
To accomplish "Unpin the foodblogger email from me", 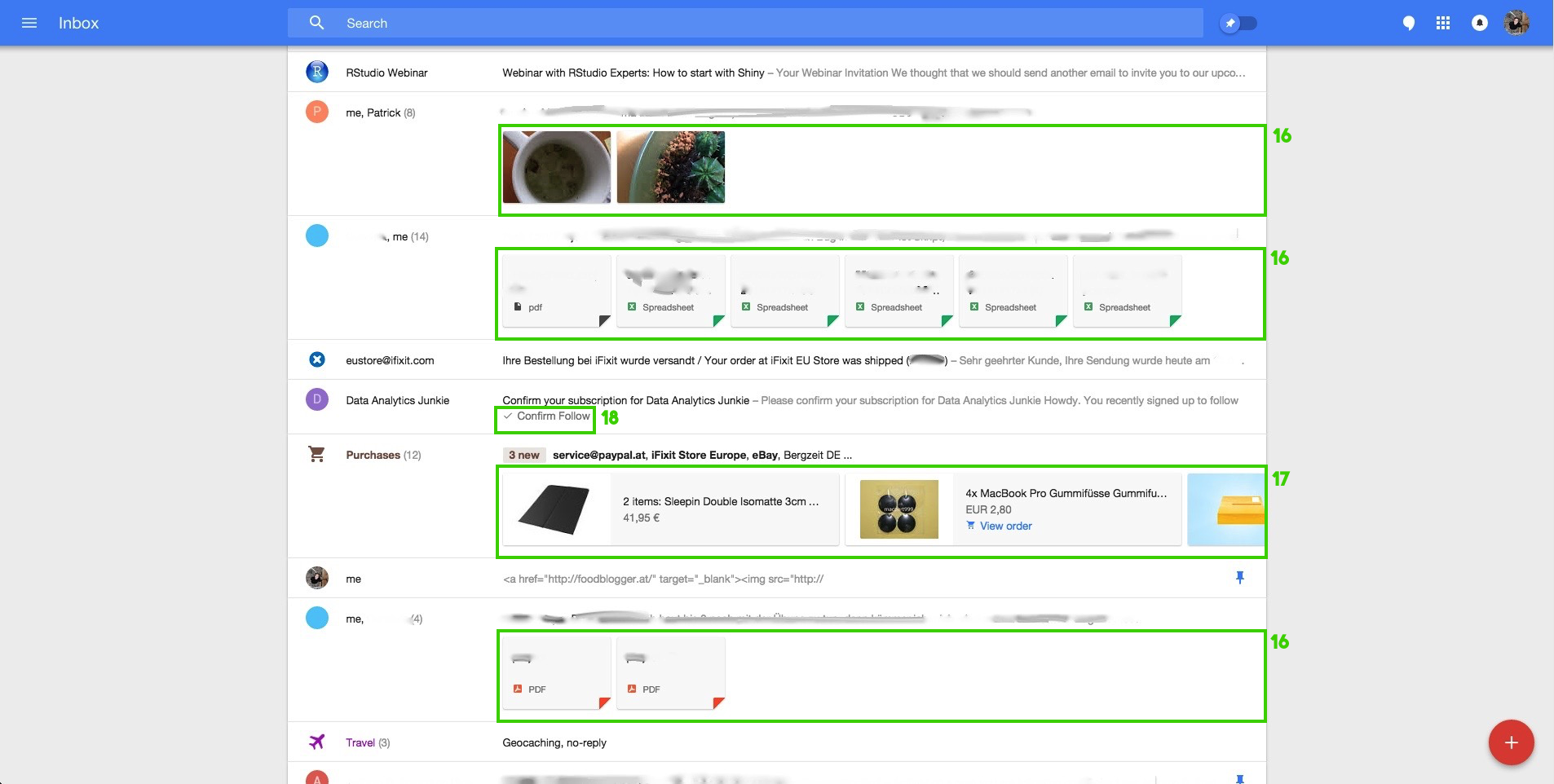I will tap(1239, 578).
